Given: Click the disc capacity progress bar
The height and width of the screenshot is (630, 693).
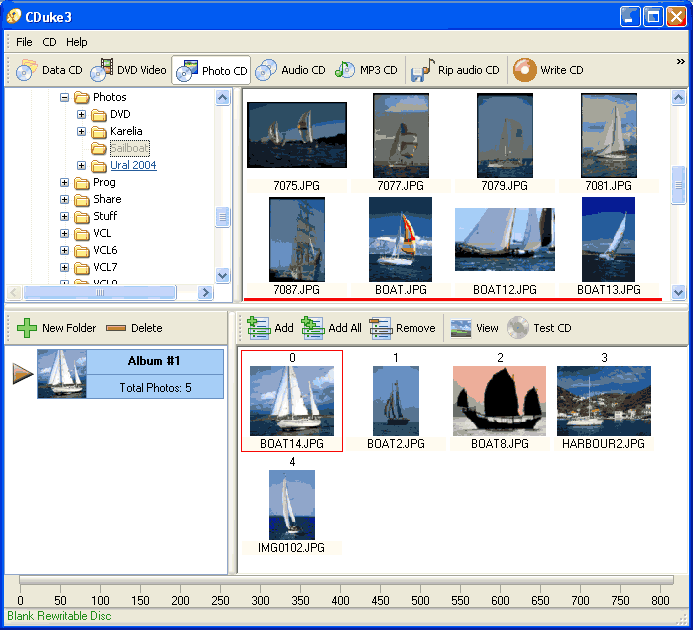Looking at the screenshot, I should (x=346, y=580).
